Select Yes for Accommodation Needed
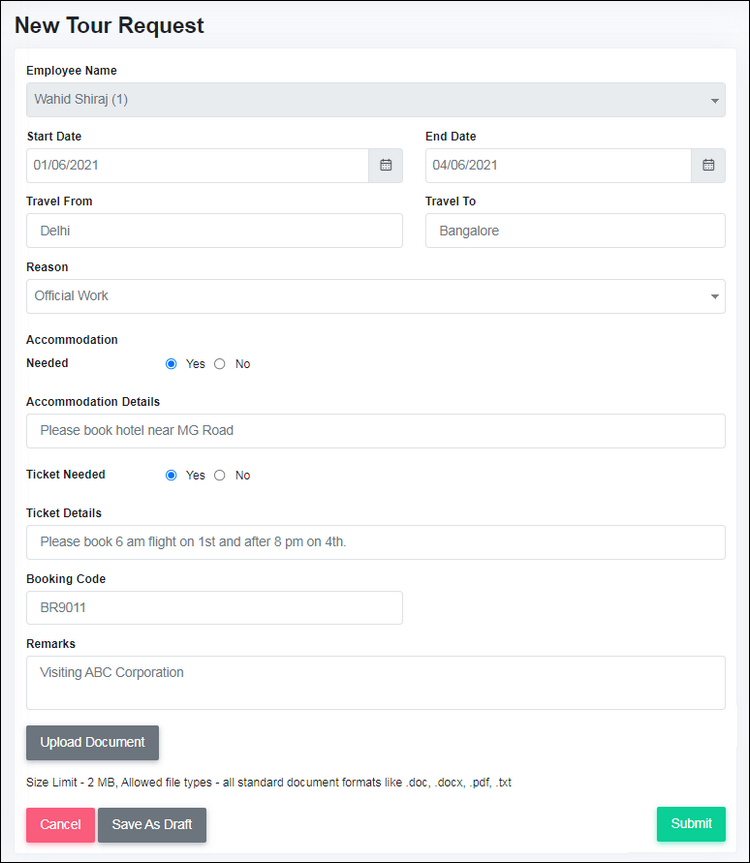The width and height of the screenshot is (750, 863). click(171, 364)
